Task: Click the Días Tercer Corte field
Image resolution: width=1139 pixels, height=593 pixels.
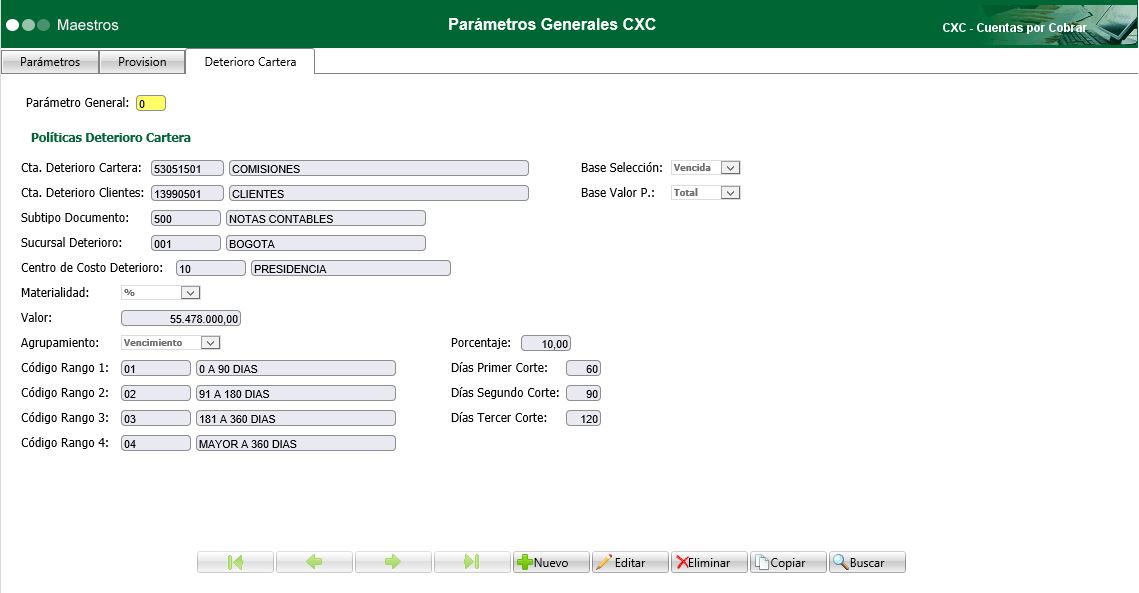Action: pos(583,418)
